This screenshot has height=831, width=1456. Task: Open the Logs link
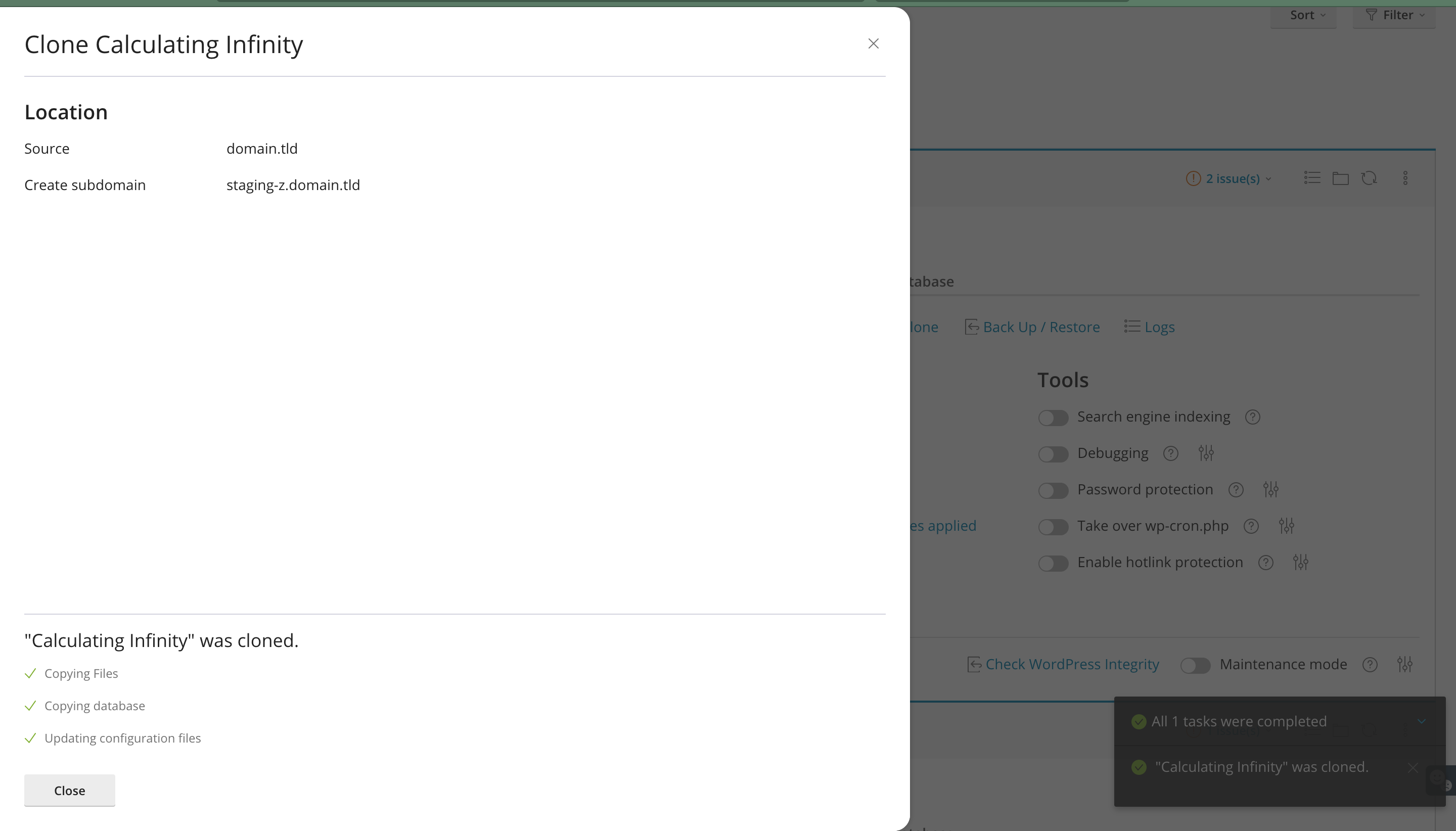point(1159,327)
